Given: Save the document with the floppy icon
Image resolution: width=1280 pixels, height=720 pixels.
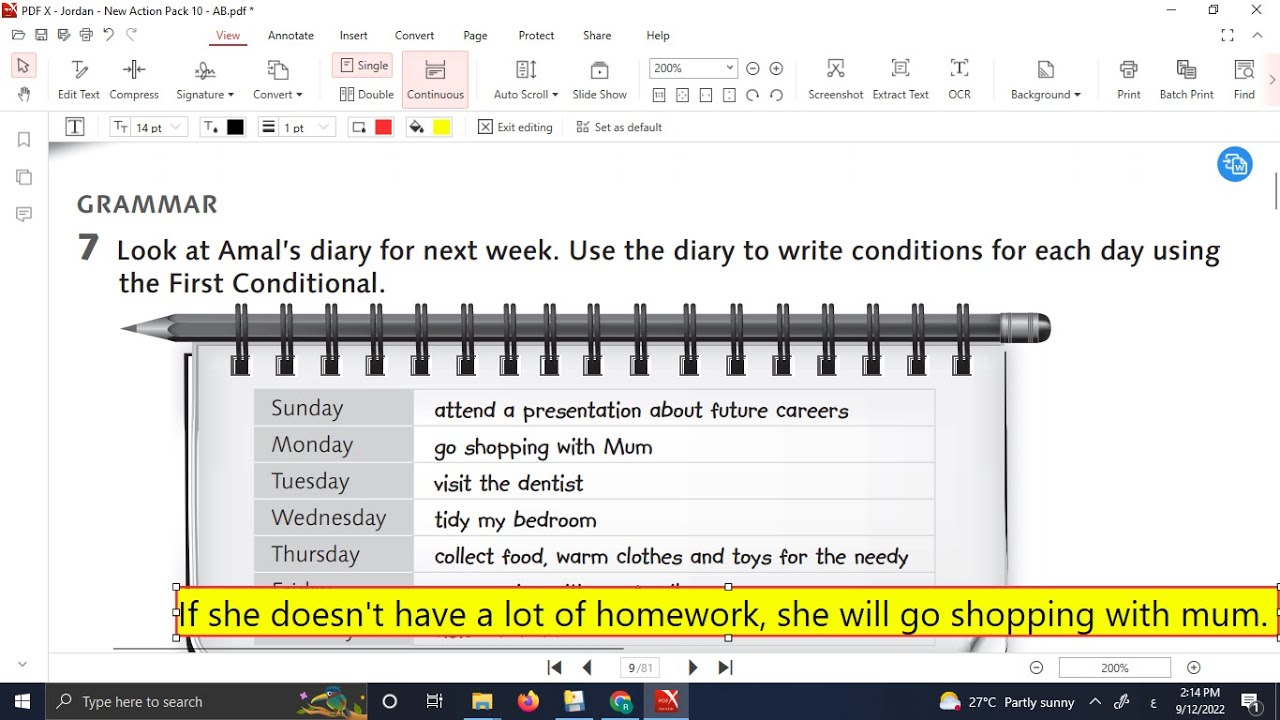Looking at the screenshot, I should point(41,35).
